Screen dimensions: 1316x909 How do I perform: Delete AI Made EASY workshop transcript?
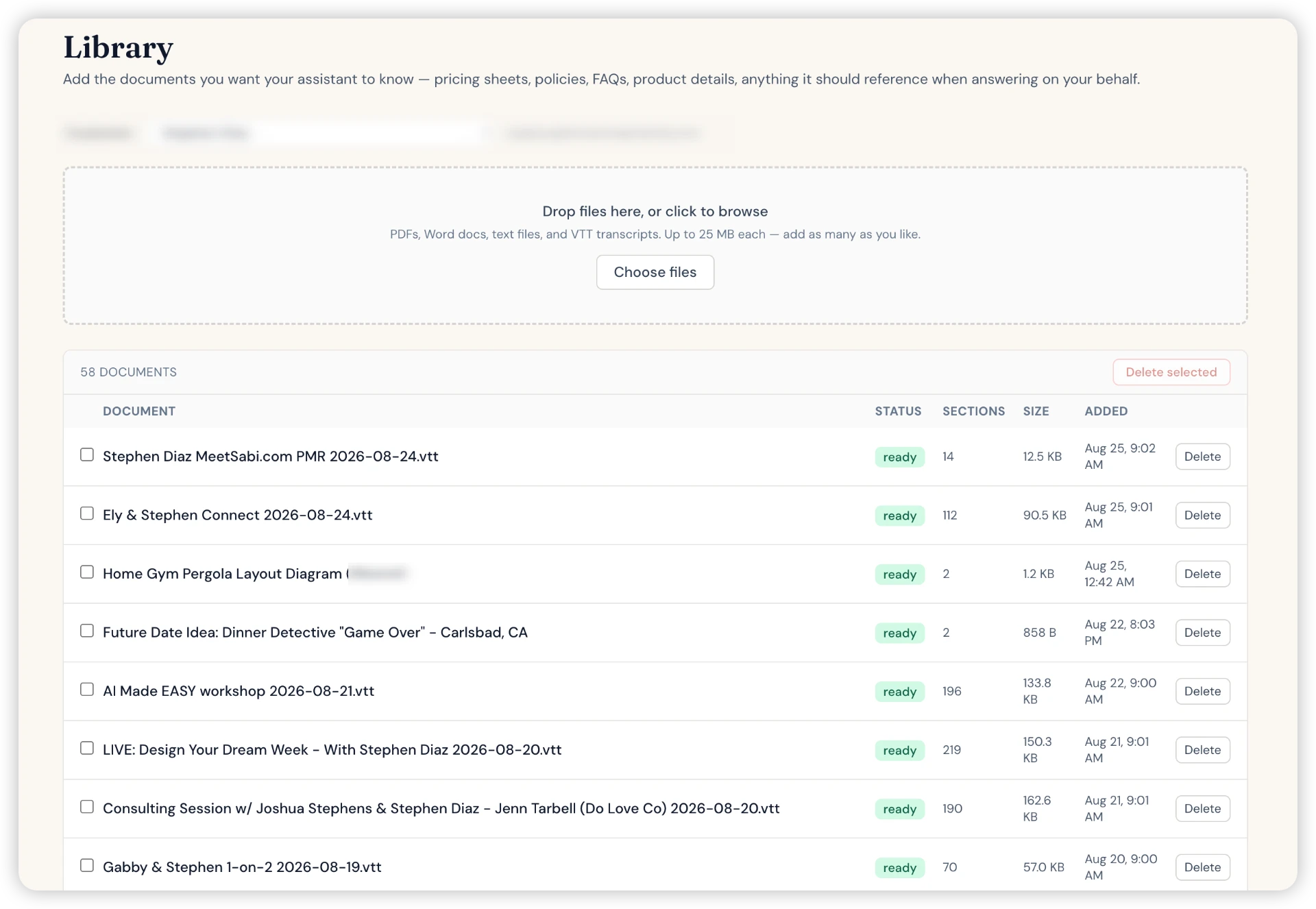coord(1202,691)
